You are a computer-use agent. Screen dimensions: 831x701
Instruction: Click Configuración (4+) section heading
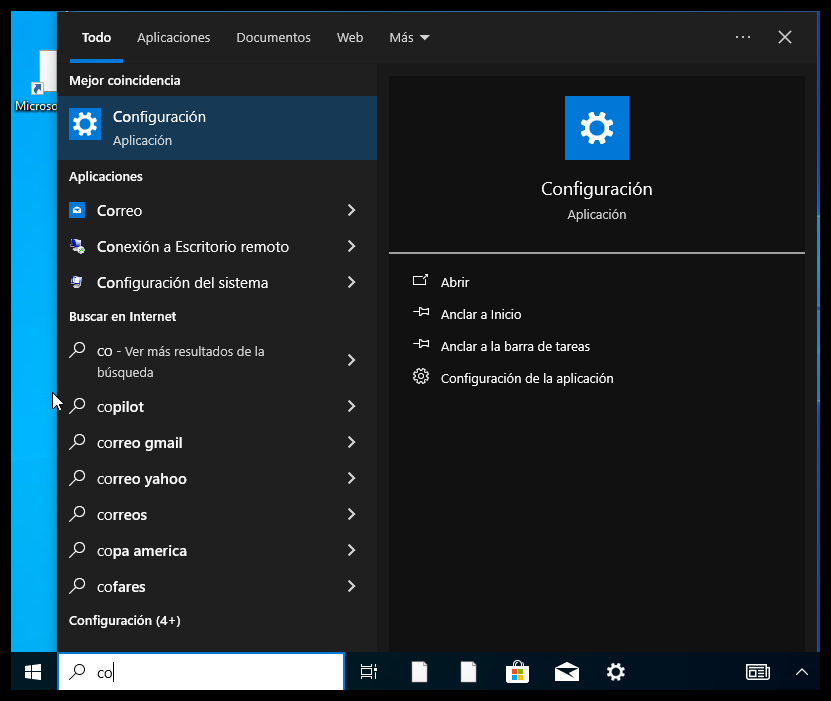tap(125, 620)
